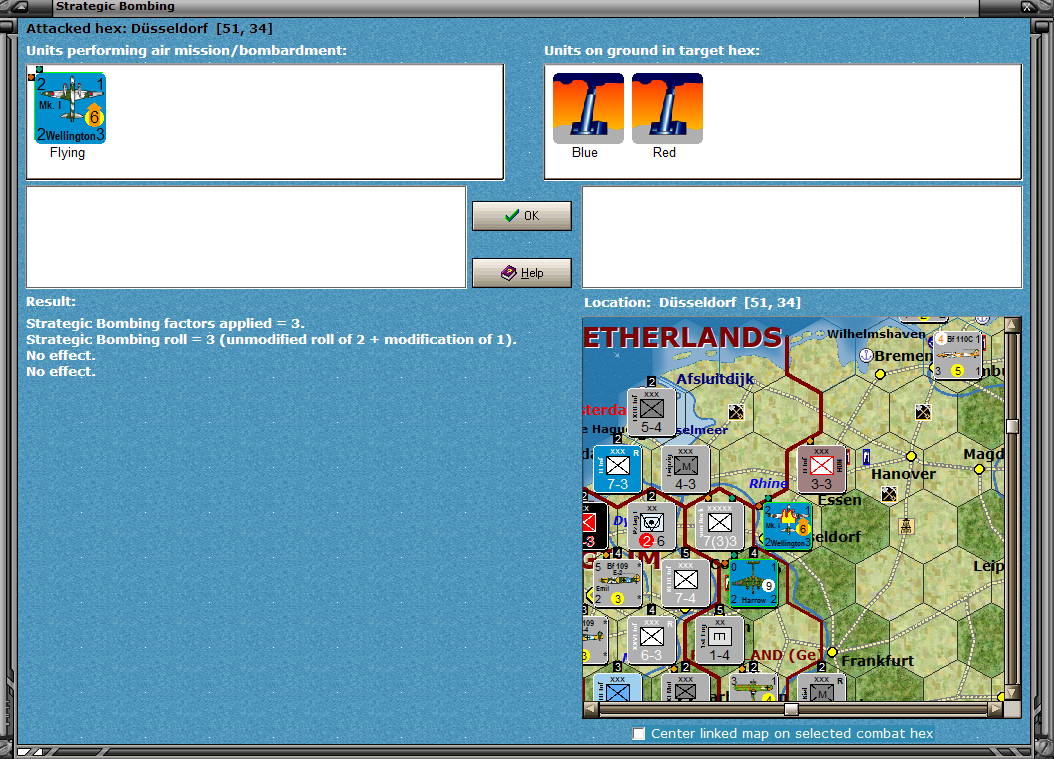This screenshot has height=759, width=1054.
Task: Close the Strategic Bombing window
Action: 1028,7
